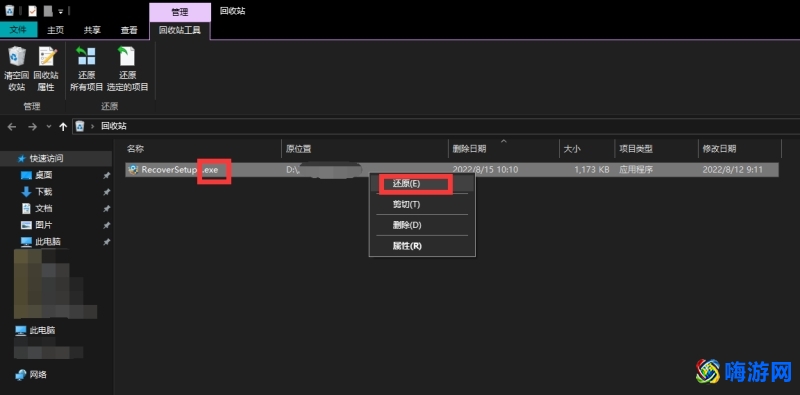Open the recent locations dropdown arrow
800x395 pixels.
pyautogui.click(x=49, y=127)
